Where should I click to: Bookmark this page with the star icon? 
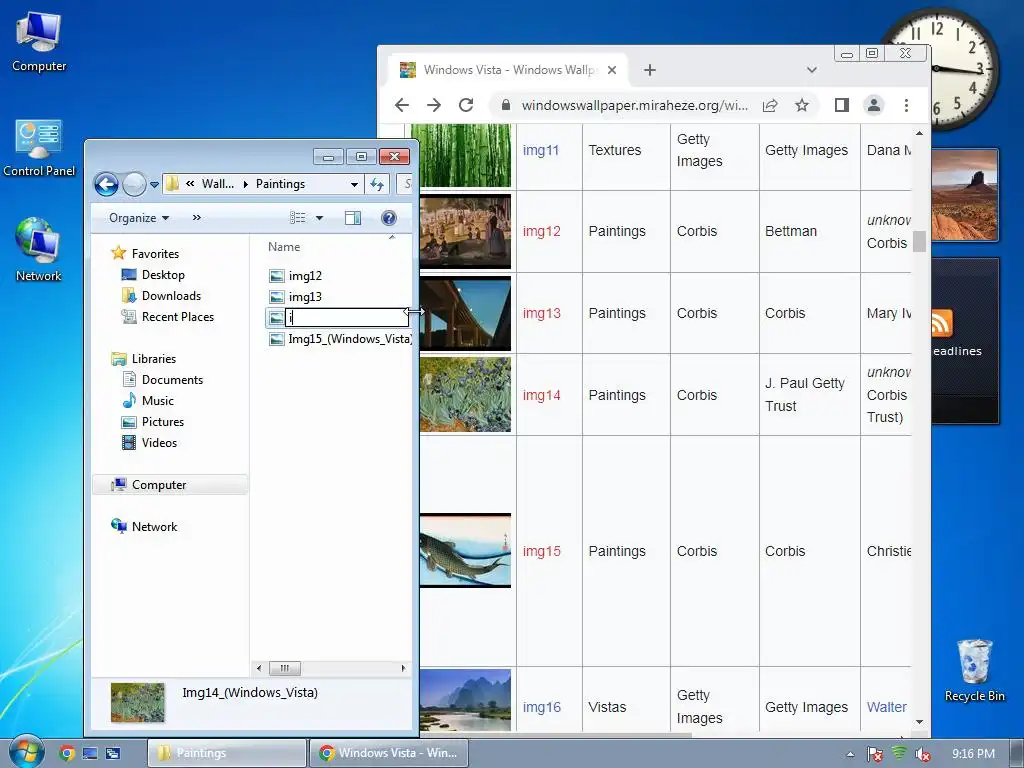coord(802,105)
